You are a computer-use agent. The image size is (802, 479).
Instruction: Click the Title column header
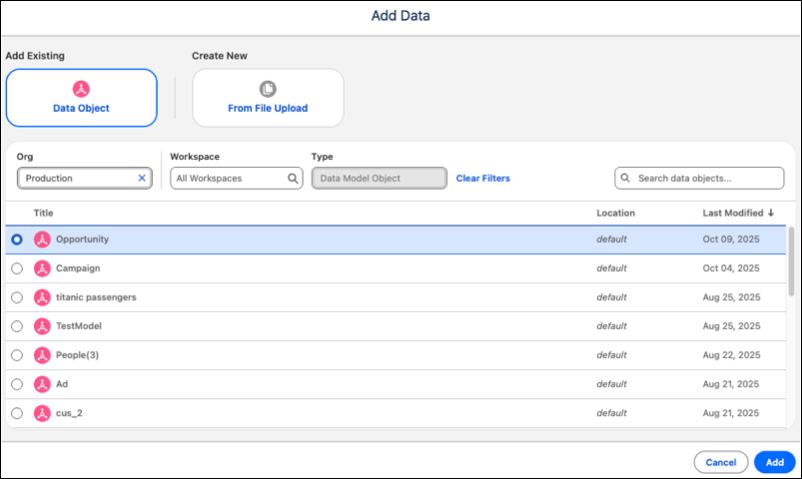click(x=43, y=213)
